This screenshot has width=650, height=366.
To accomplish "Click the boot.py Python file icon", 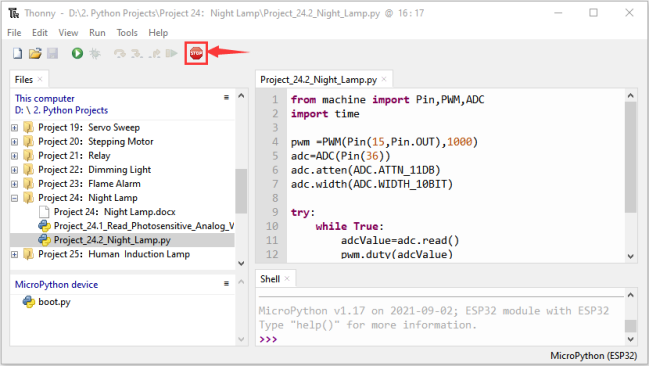I will (x=29, y=302).
